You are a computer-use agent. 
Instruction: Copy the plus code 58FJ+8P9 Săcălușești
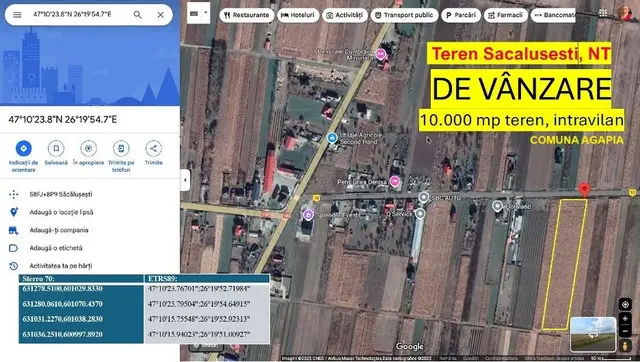tap(60, 194)
